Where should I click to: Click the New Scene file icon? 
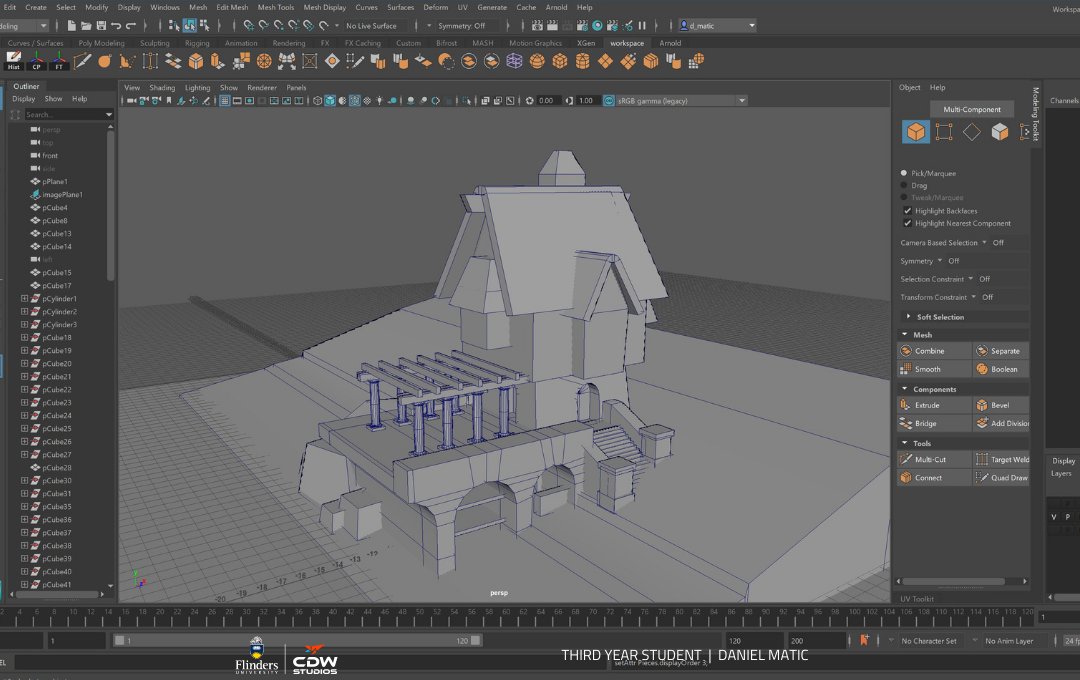(72, 25)
